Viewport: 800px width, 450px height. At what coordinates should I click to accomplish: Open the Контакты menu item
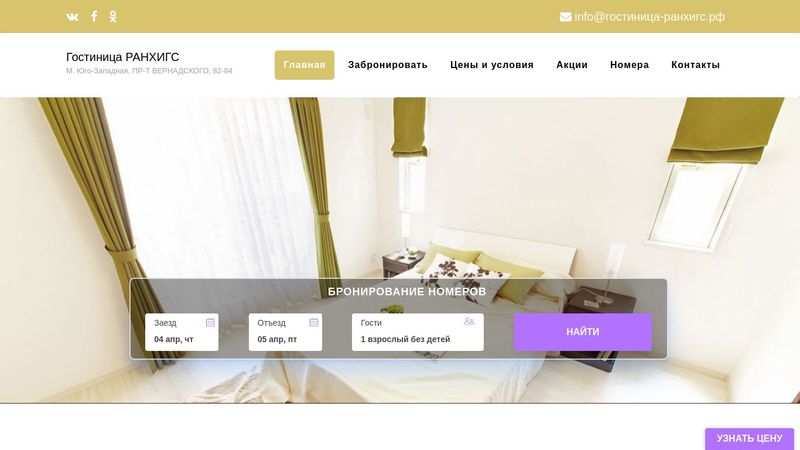click(x=695, y=65)
